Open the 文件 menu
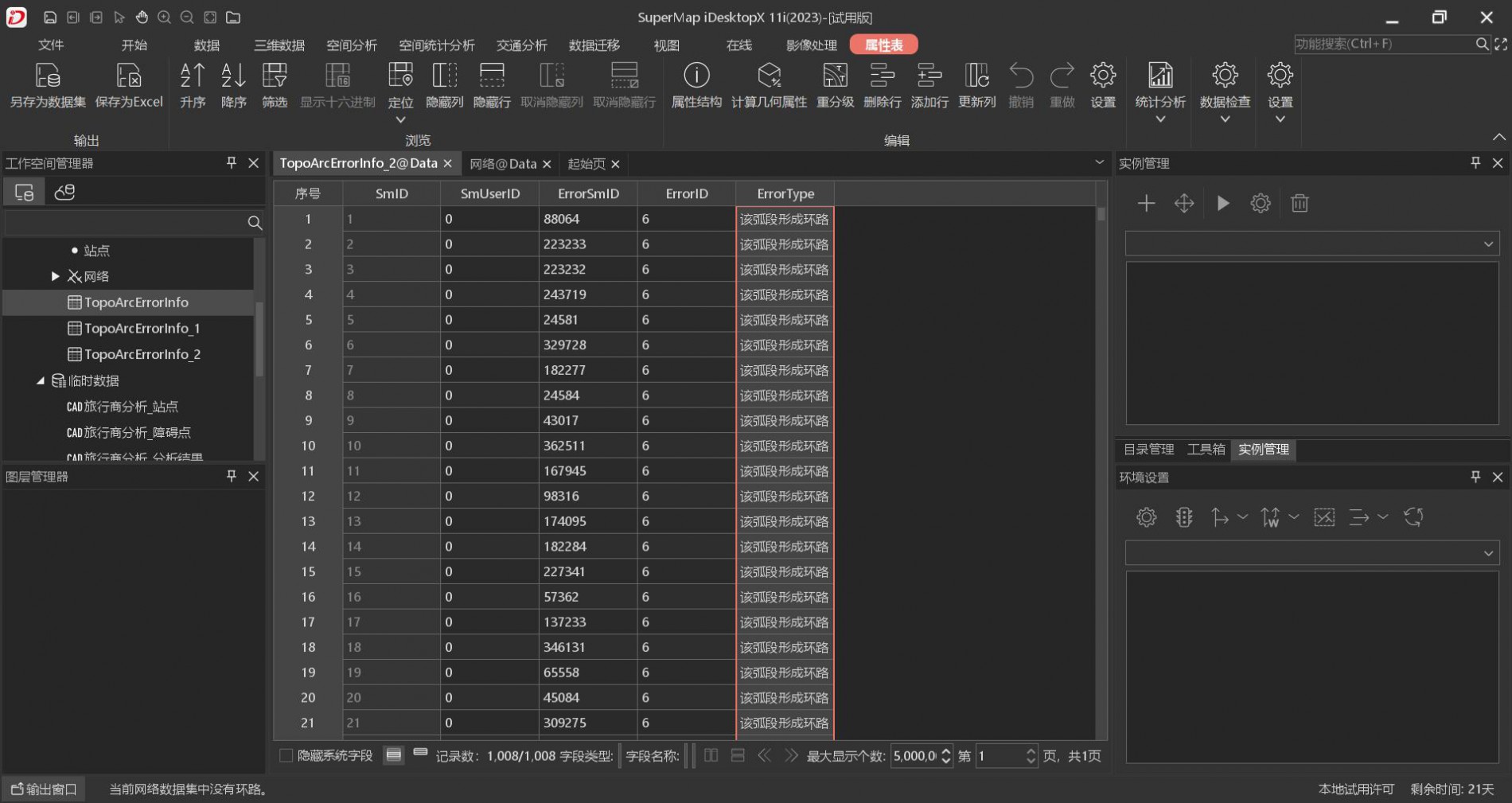The width and height of the screenshot is (1512, 803). tap(51, 45)
